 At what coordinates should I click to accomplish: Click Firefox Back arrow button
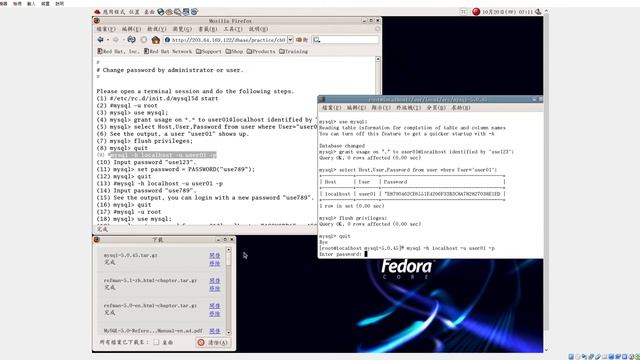100,40
